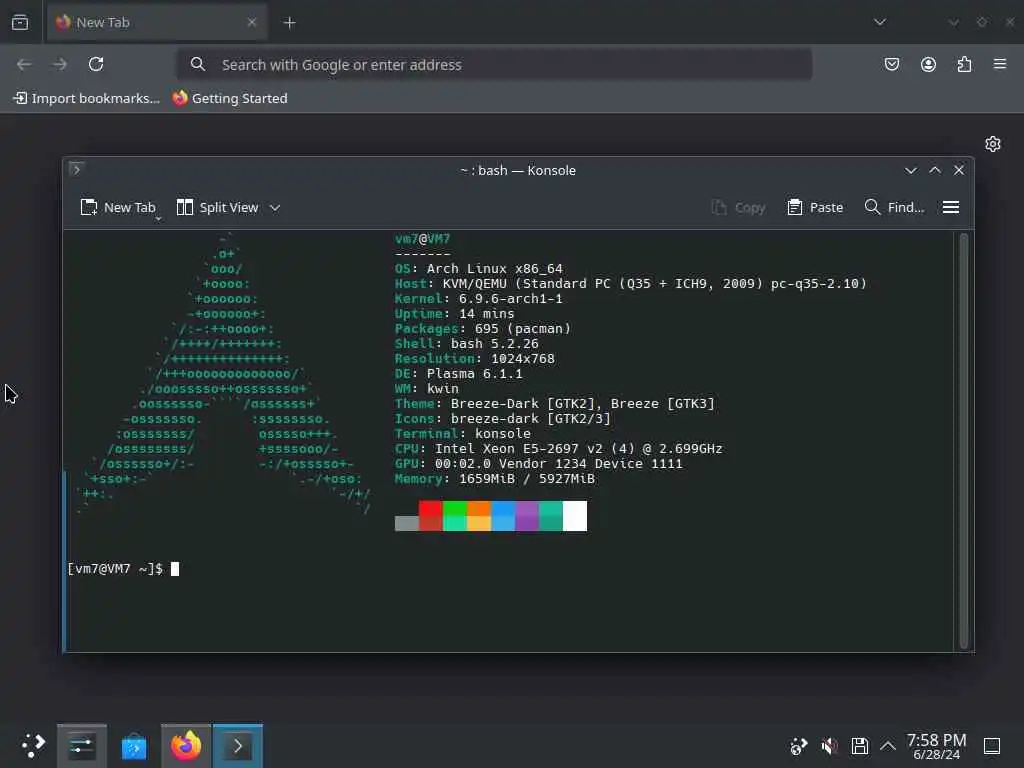The image size is (1024, 768).
Task: Open disks and devices tray icon
Action: point(859,746)
